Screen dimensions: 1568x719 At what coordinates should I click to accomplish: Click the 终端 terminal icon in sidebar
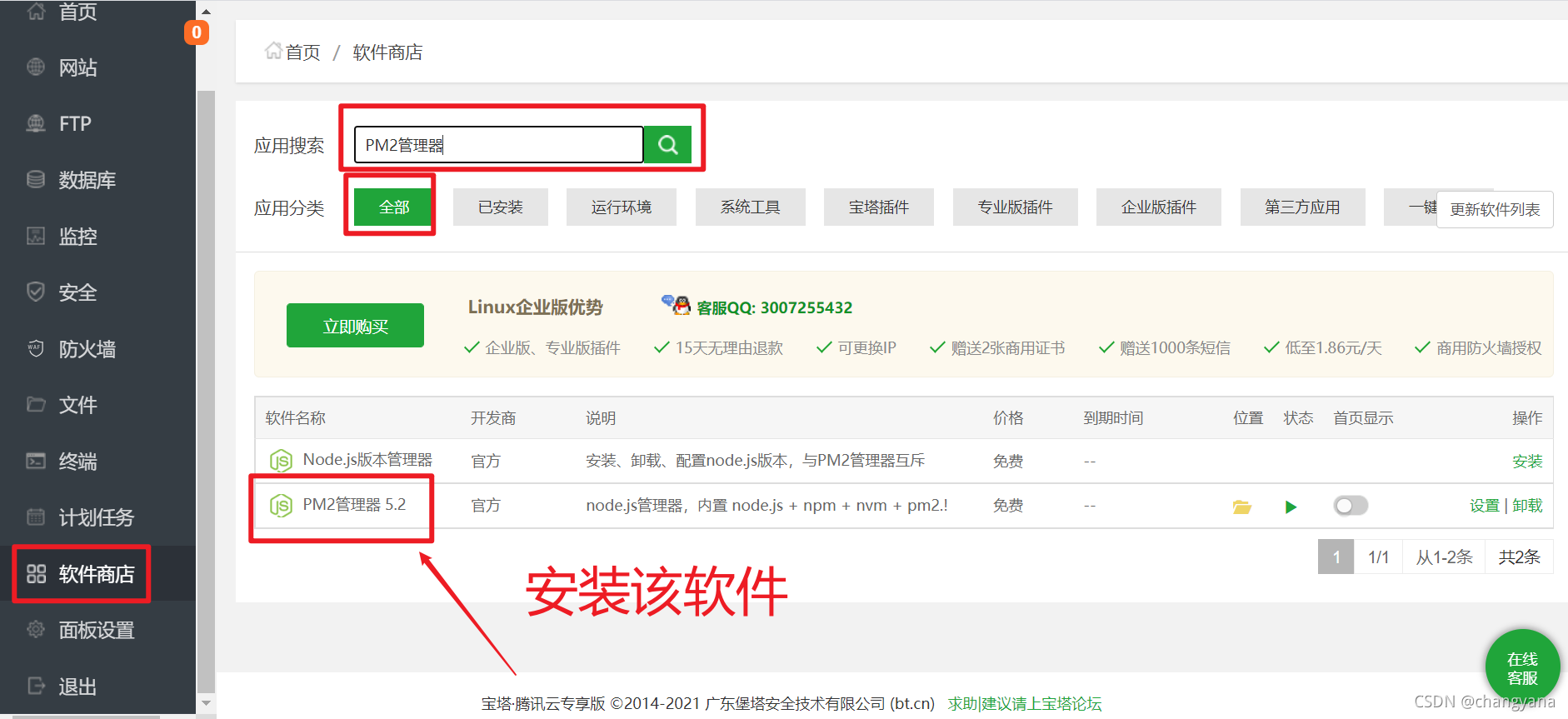click(36, 461)
